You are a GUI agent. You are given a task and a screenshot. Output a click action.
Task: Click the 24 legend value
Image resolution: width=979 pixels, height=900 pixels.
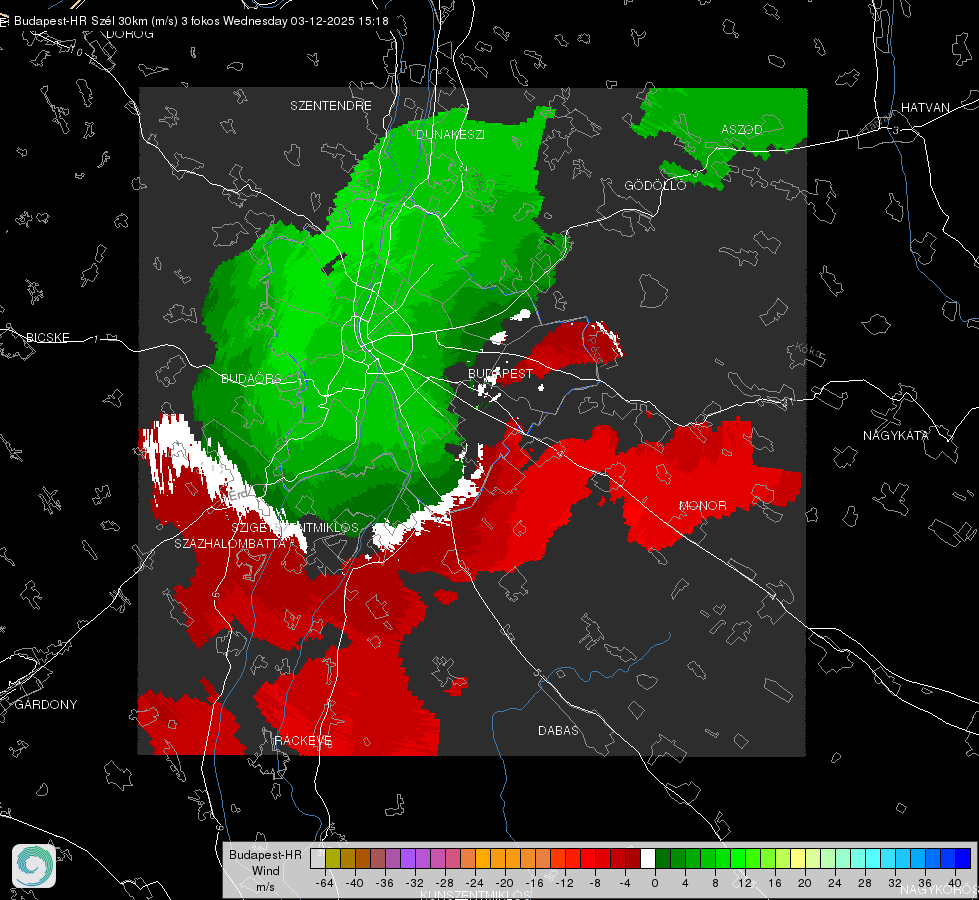pos(835,883)
